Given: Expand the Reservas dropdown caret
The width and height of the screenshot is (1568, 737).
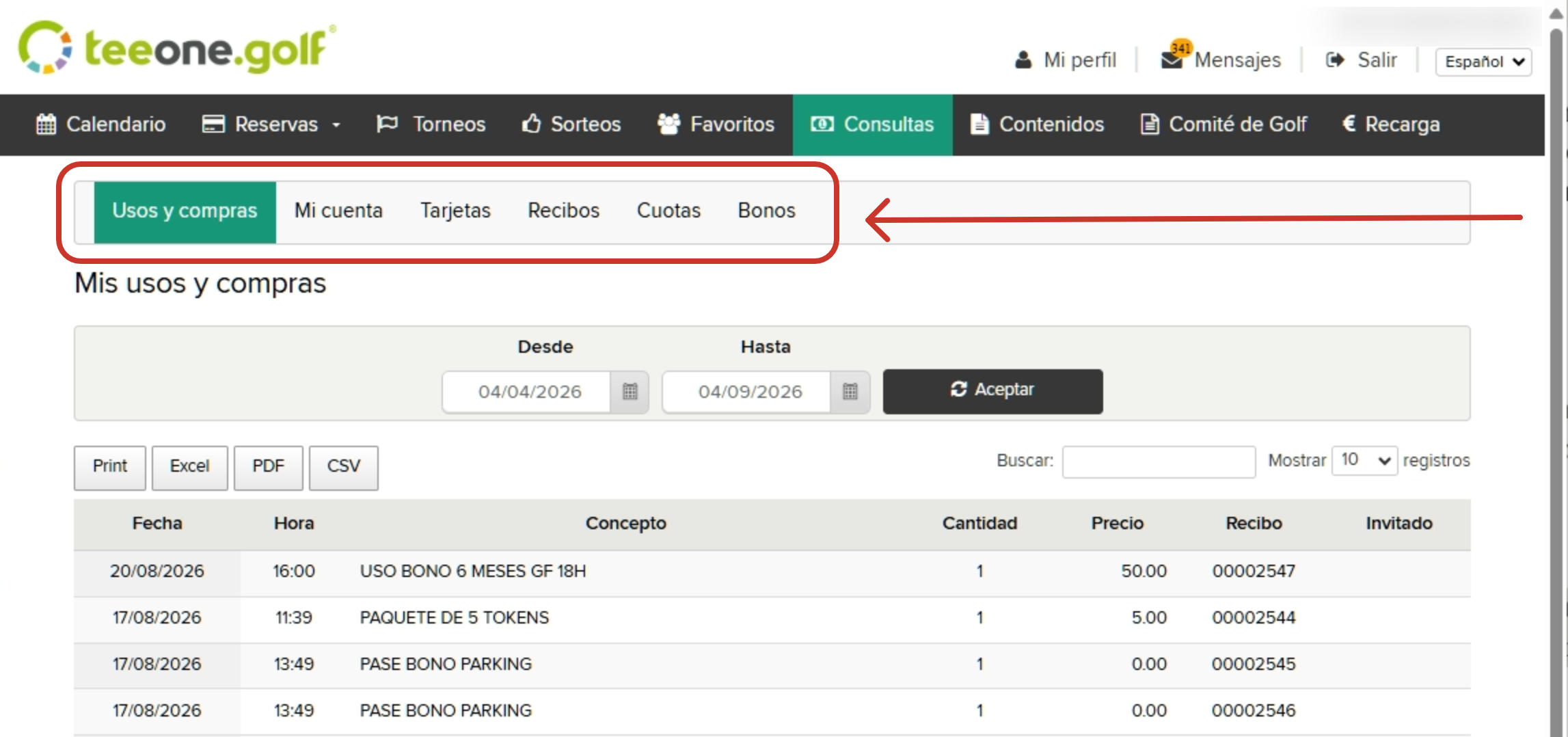Looking at the screenshot, I should pos(336,125).
